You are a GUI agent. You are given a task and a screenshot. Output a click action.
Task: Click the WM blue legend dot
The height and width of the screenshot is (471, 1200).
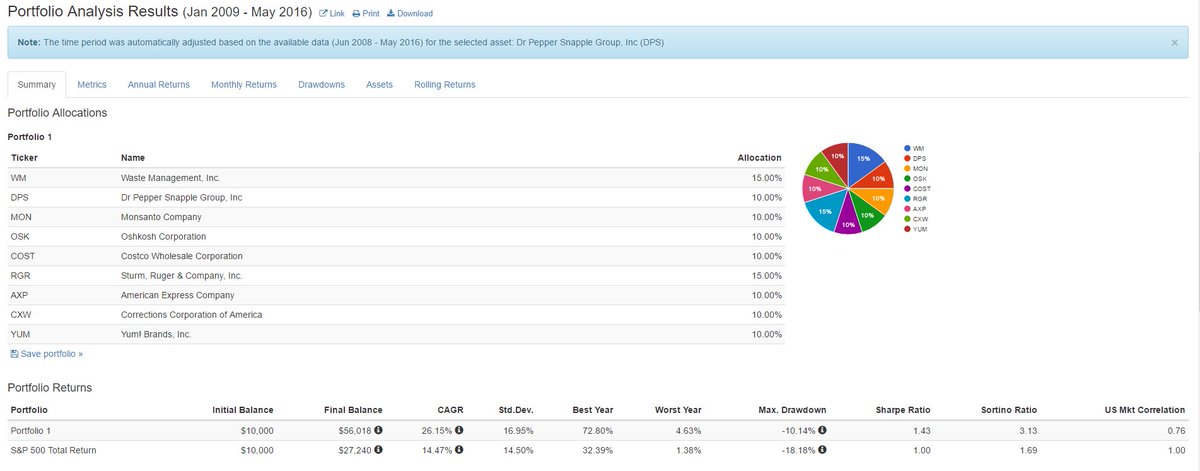pyautogui.click(x=906, y=148)
